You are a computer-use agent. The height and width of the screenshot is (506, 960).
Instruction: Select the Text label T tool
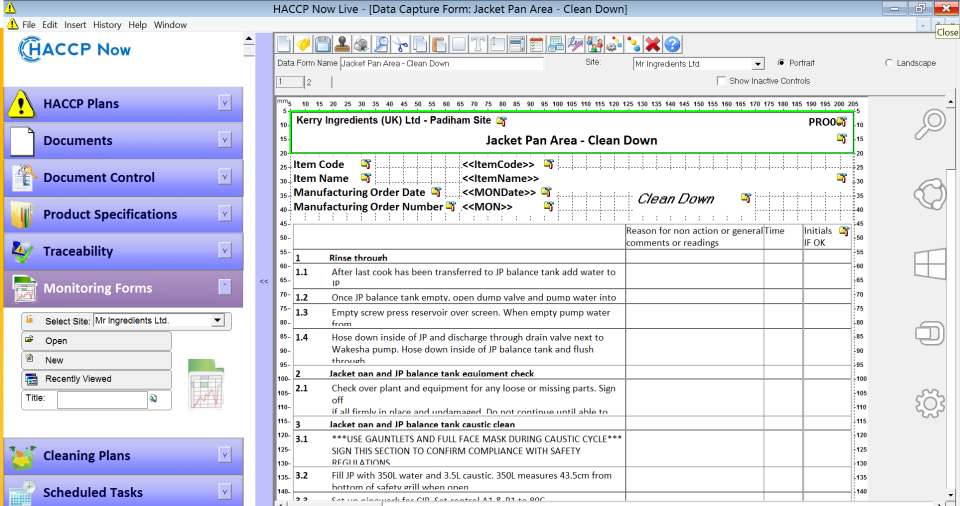coord(478,44)
